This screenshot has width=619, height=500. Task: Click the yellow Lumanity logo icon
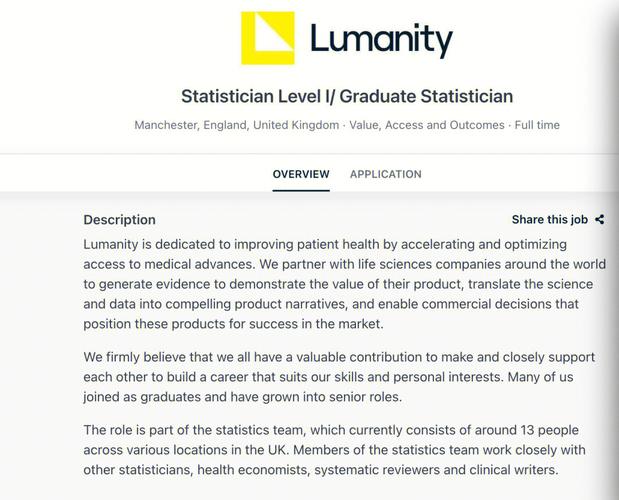268,38
